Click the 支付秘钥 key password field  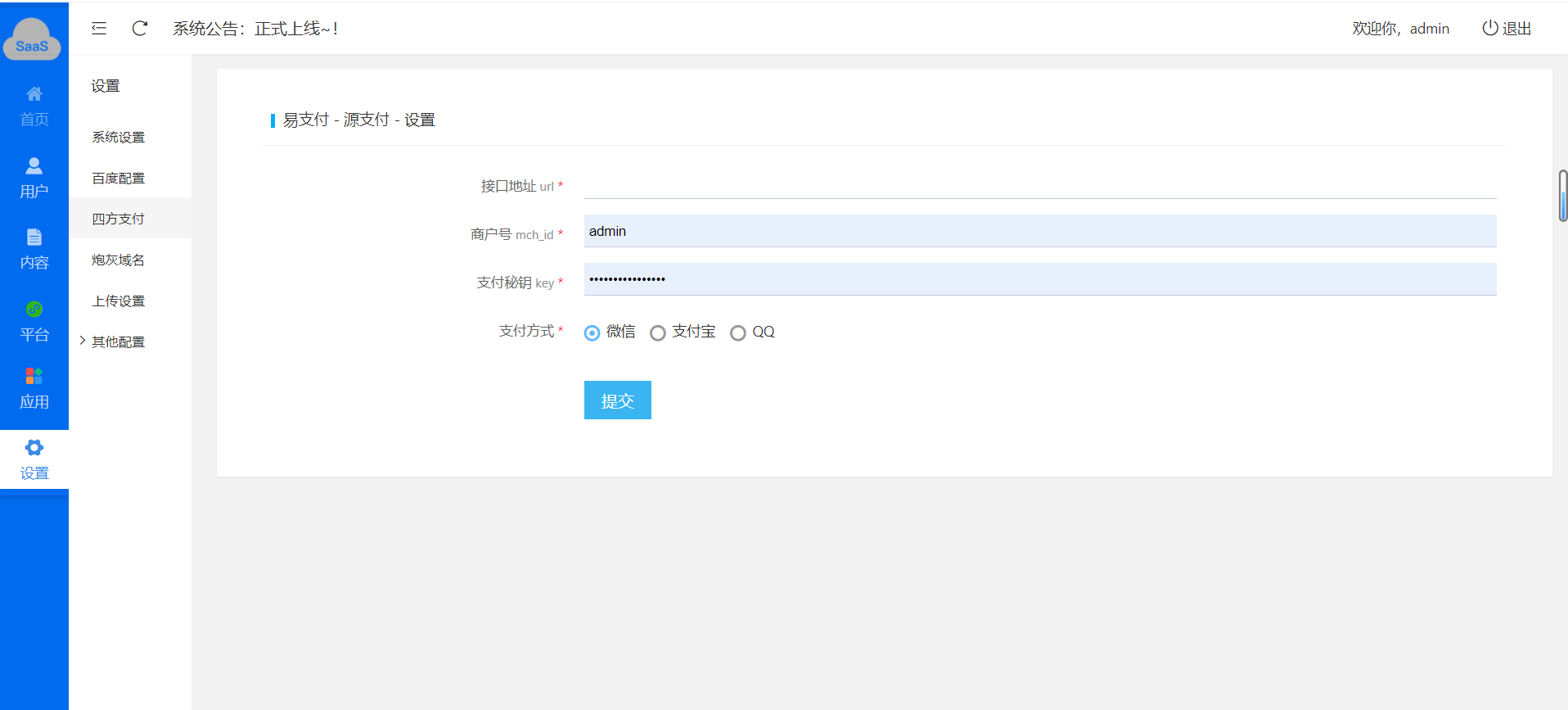pos(1040,279)
